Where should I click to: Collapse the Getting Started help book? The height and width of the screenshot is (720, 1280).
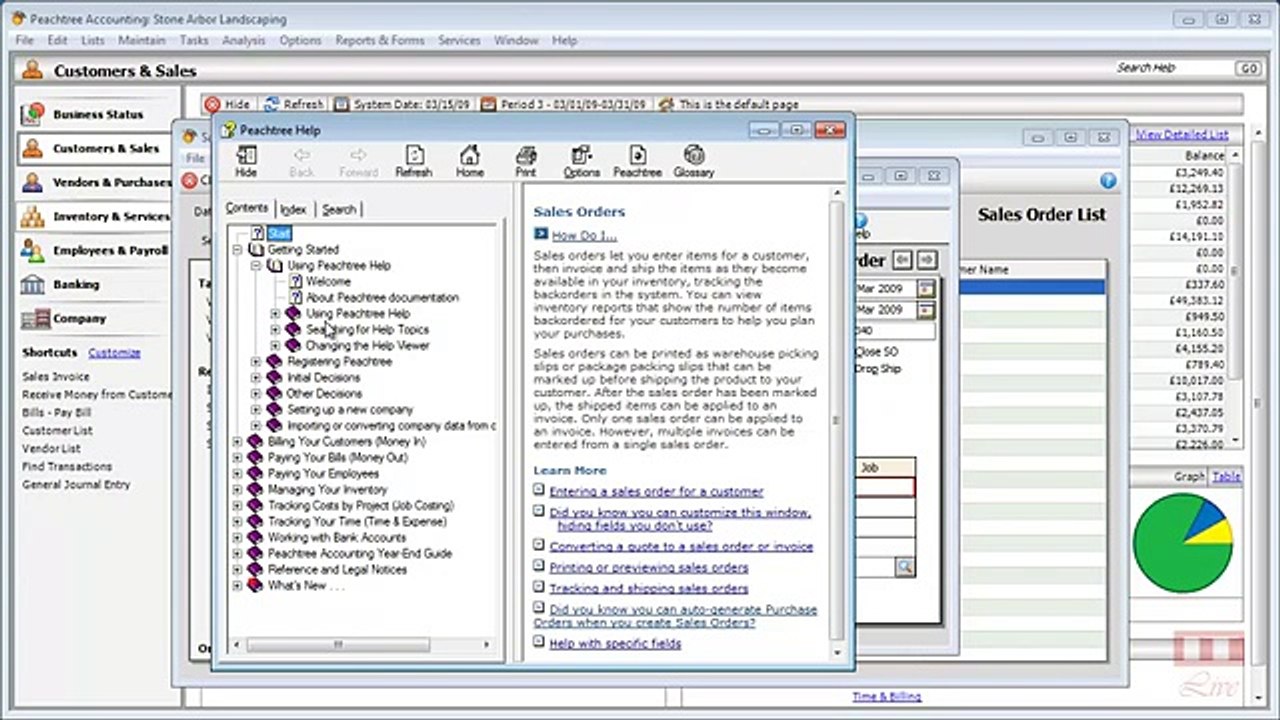coord(237,249)
